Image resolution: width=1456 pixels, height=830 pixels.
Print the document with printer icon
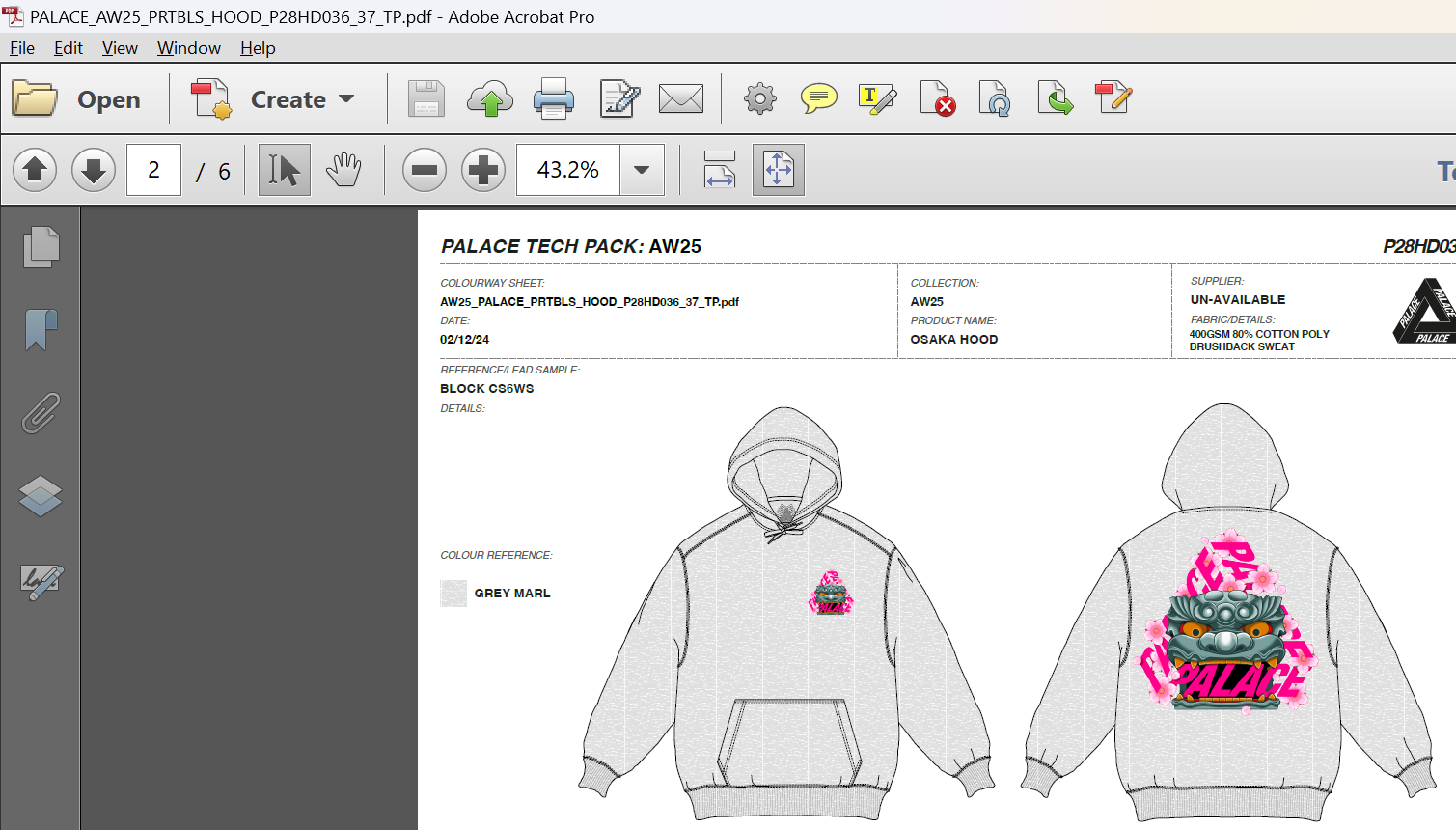554,98
